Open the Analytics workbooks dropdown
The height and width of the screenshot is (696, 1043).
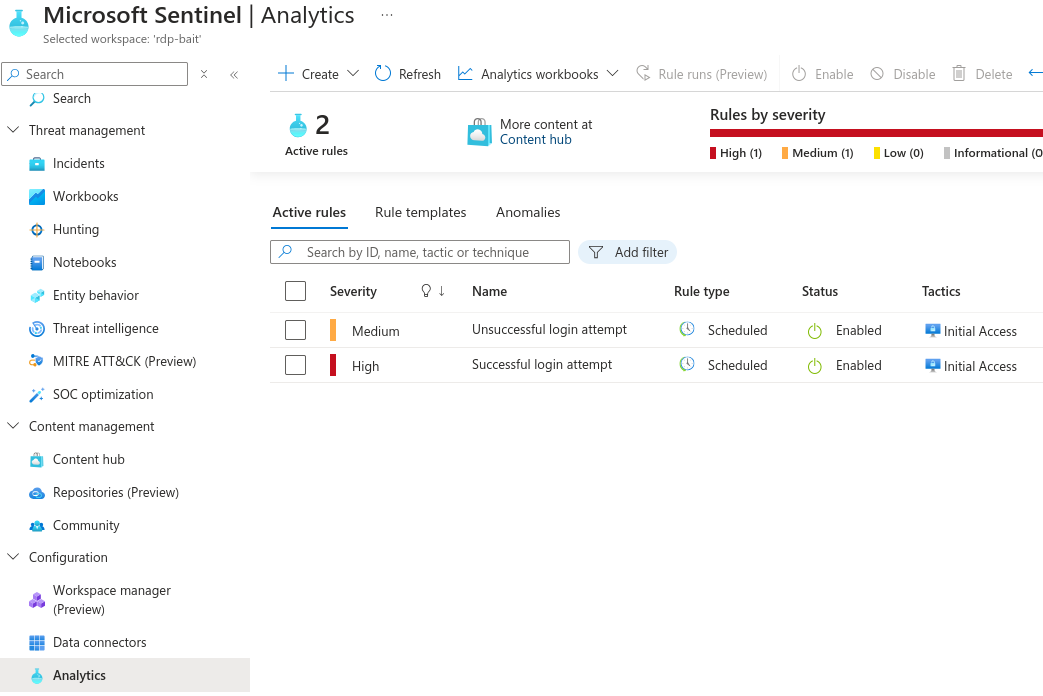(x=538, y=74)
